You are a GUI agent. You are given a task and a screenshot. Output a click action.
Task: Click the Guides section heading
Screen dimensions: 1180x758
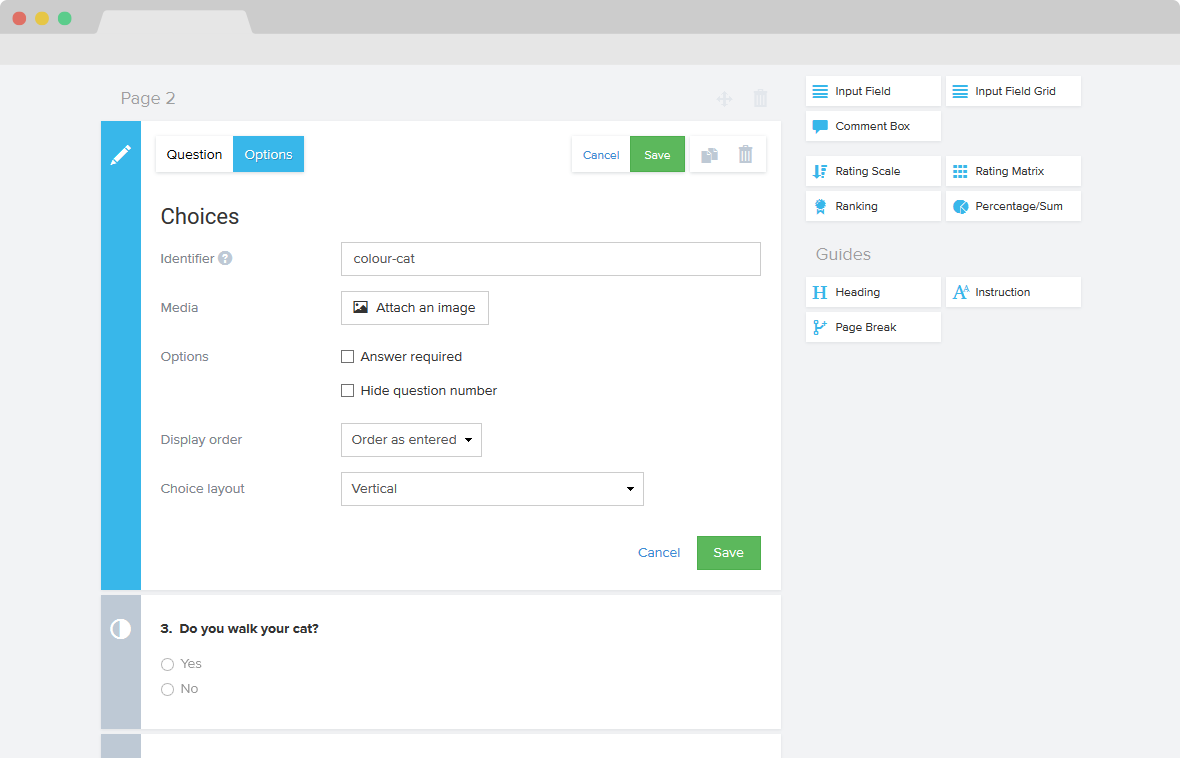pos(843,254)
